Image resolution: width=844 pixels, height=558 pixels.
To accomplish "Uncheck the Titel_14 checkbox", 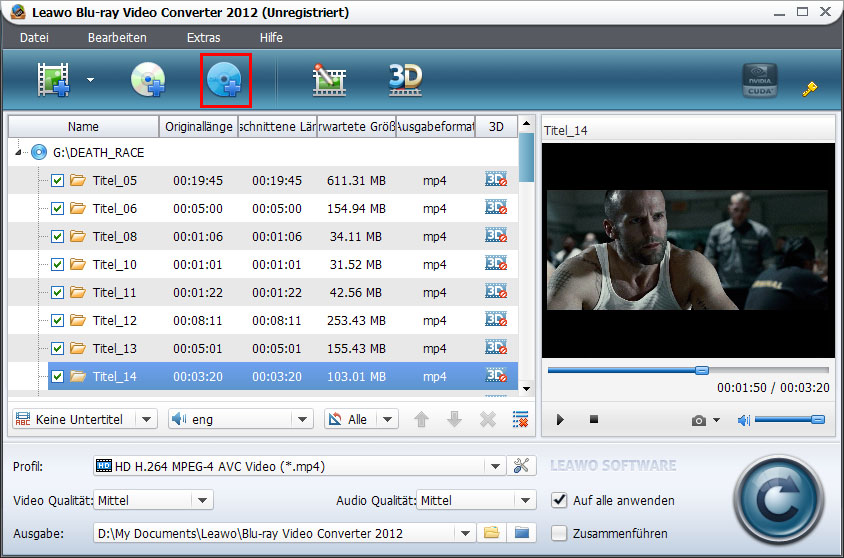I will click(x=58, y=376).
